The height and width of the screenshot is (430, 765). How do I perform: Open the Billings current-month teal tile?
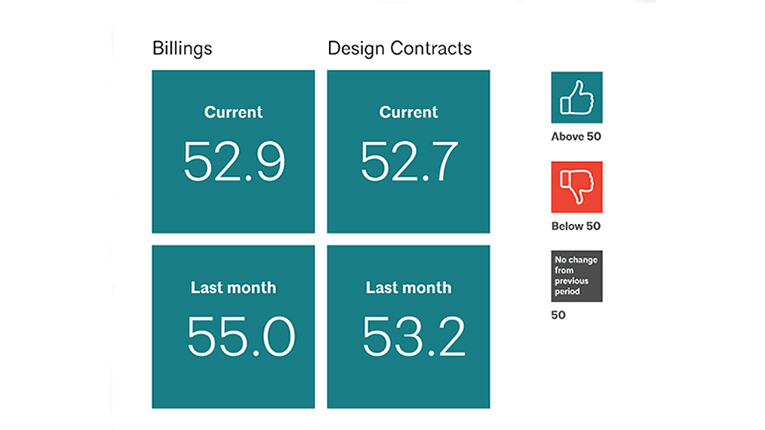(233, 200)
